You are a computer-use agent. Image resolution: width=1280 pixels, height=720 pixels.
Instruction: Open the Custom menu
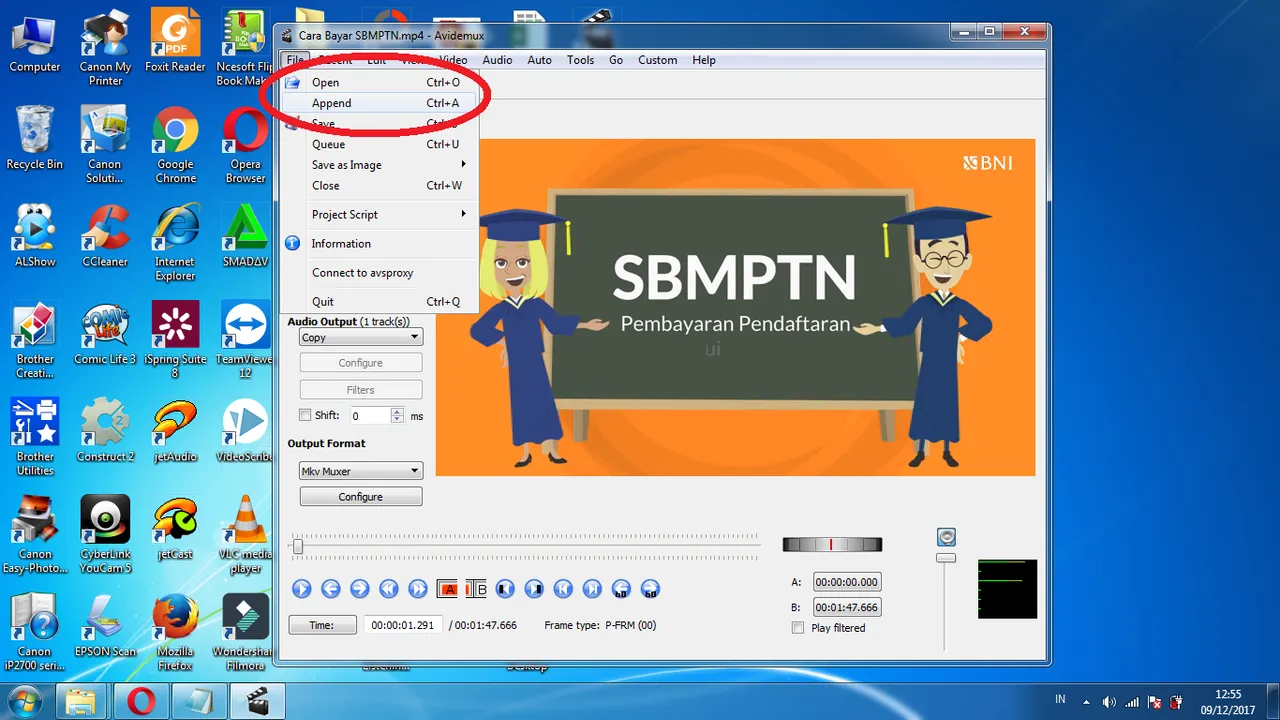[x=657, y=60]
